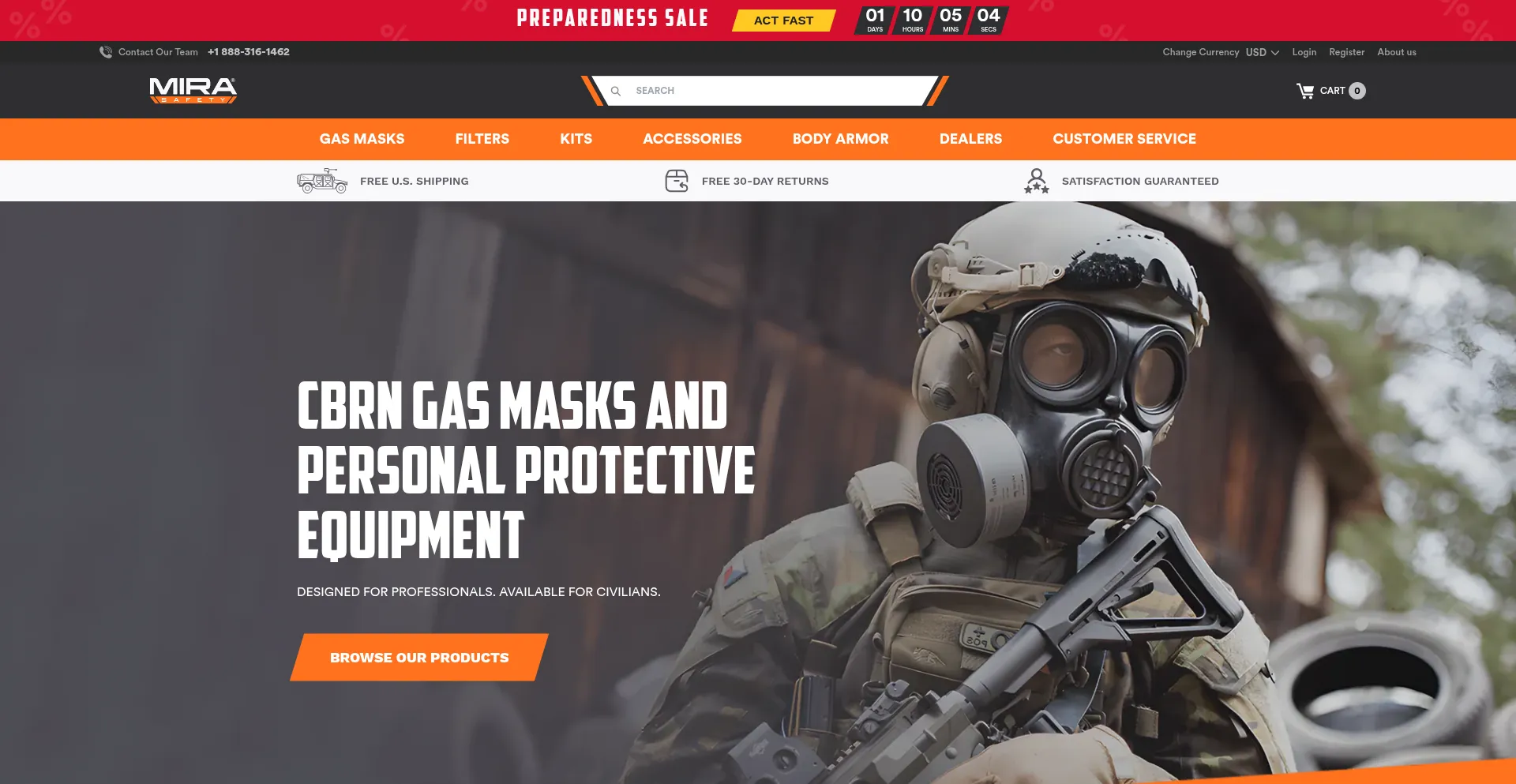
Task: Click the satisfaction guaranteed star icon
Action: 1037,181
